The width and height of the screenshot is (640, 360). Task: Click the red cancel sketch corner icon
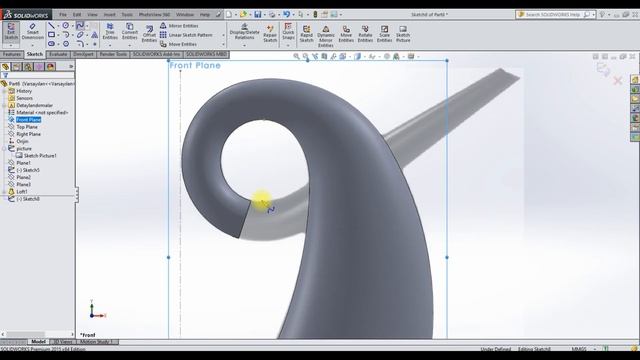tap(618, 81)
